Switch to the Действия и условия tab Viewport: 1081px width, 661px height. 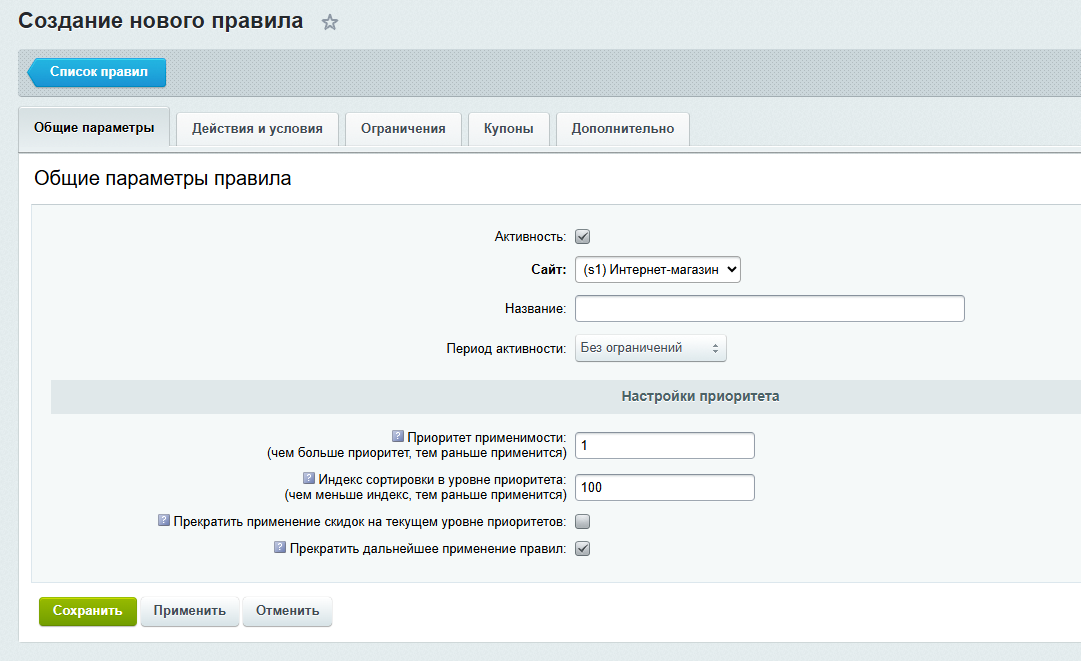(256, 128)
